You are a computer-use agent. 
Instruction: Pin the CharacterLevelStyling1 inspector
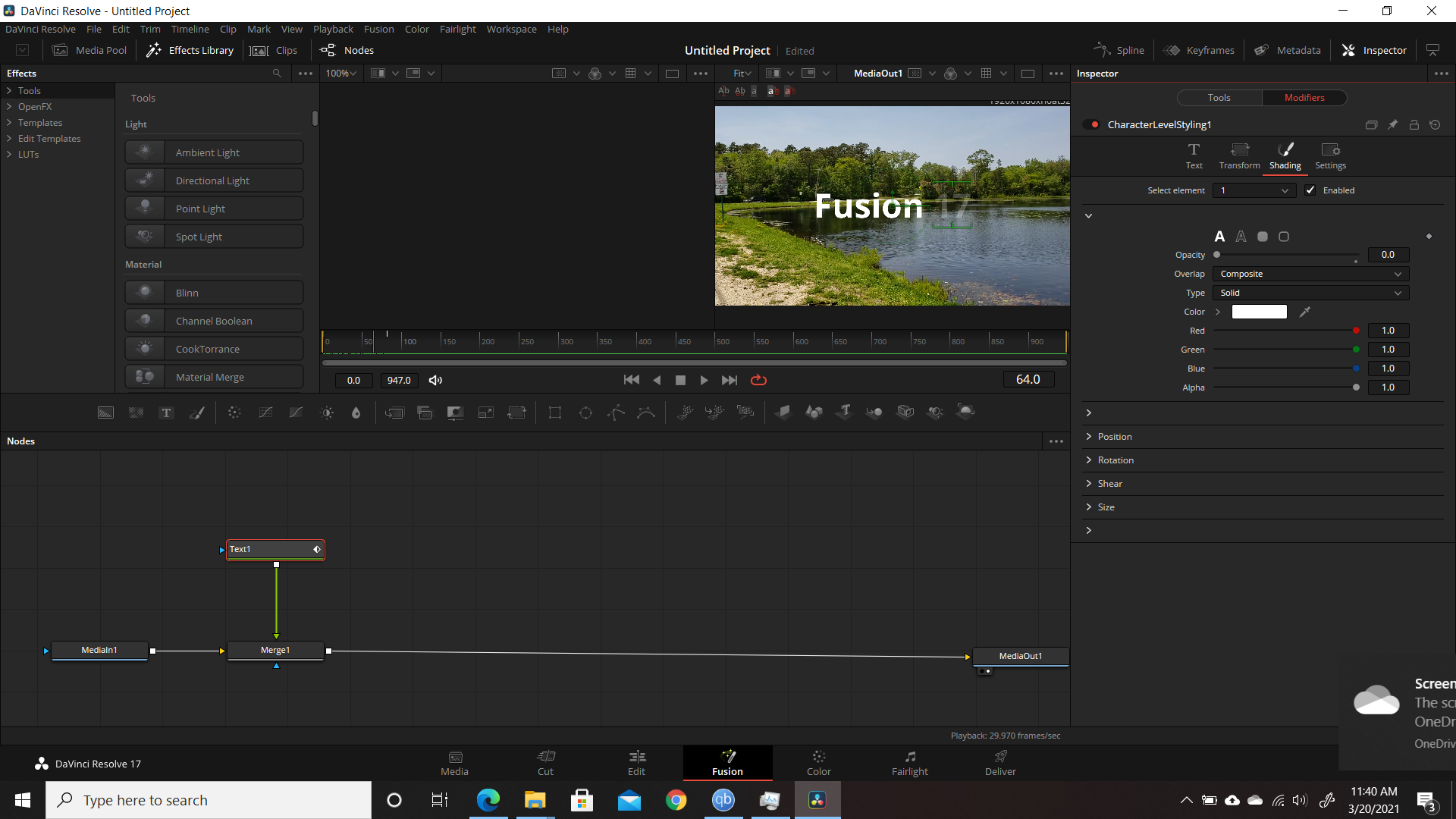(x=1392, y=124)
